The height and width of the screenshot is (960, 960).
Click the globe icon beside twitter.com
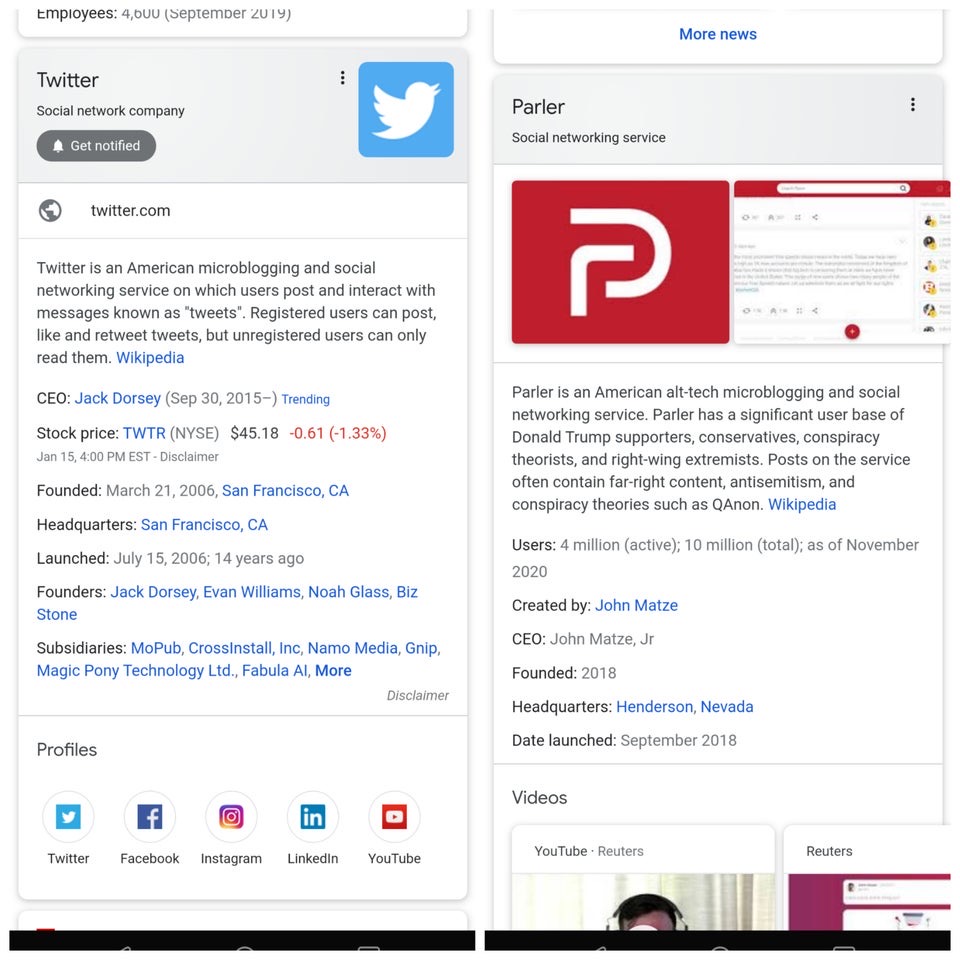click(50, 211)
